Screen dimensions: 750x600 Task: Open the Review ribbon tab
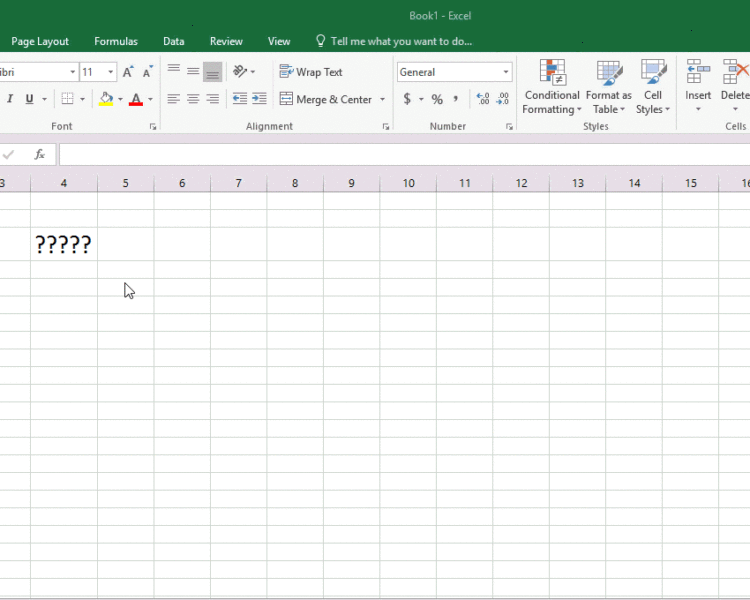[226, 41]
